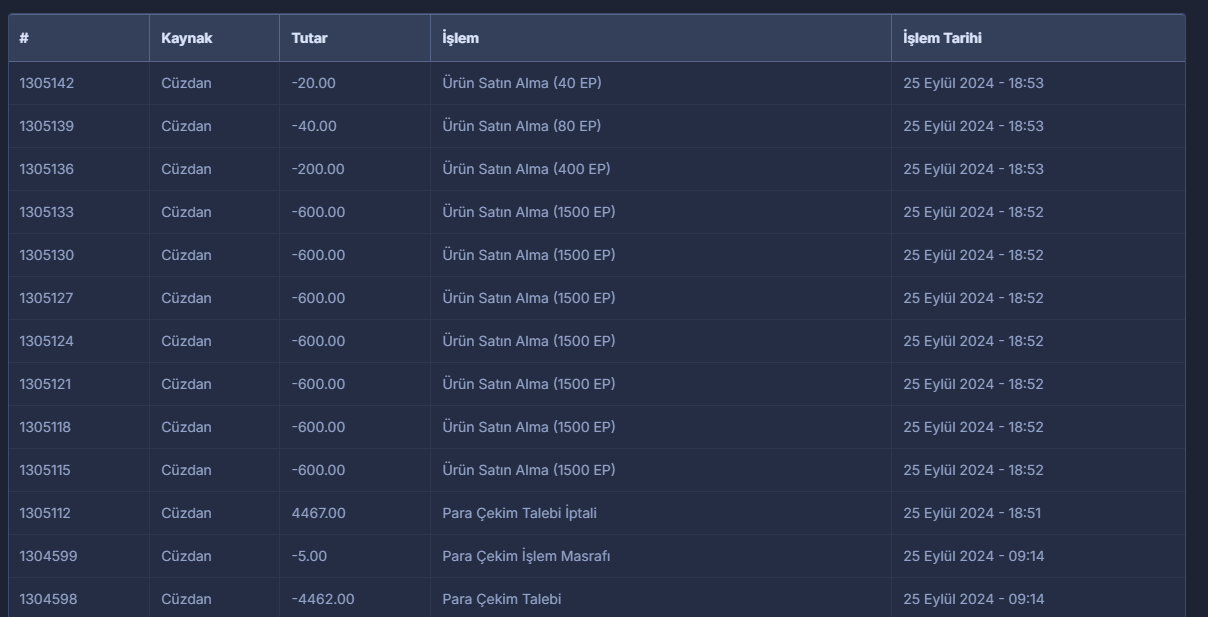This screenshot has height=617, width=1208.
Task: Click the Para Çekim Talebi İptali entry
Action: (x=520, y=513)
